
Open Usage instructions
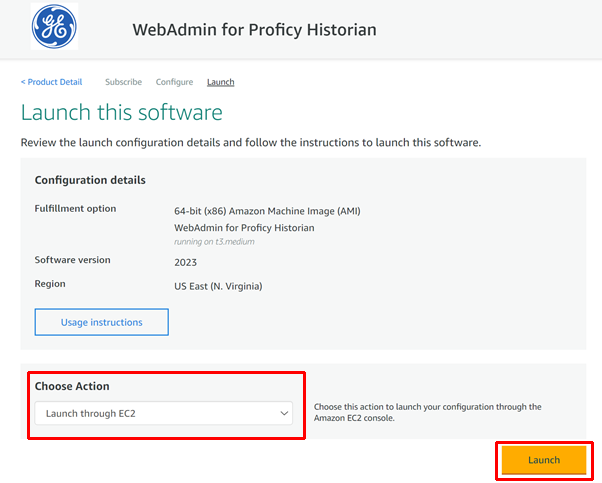[102, 322]
